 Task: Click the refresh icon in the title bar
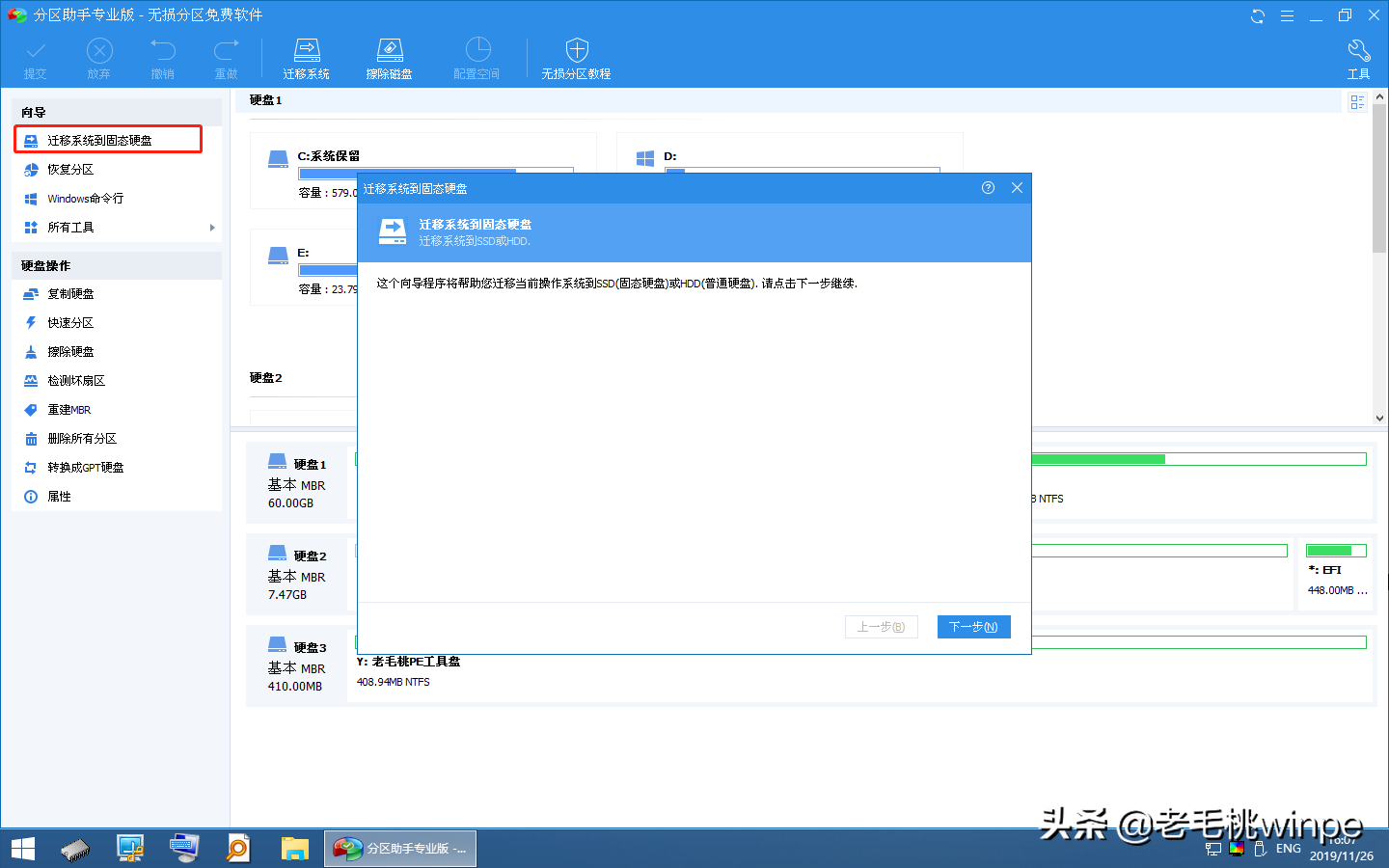tap(1256, 14)
